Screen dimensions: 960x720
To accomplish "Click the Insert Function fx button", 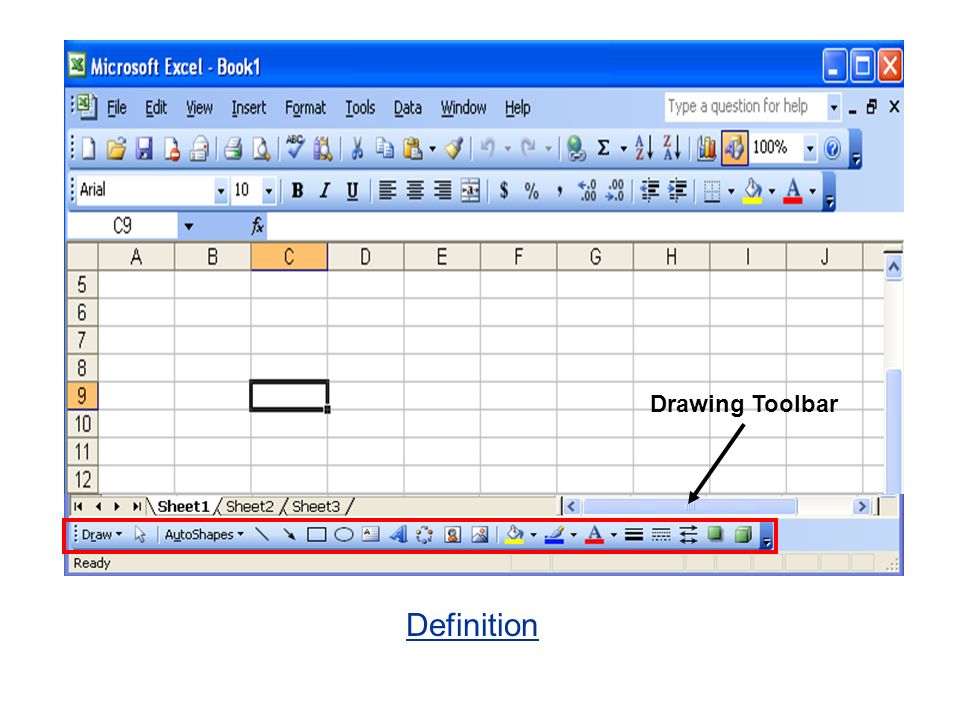I will 258,227.
